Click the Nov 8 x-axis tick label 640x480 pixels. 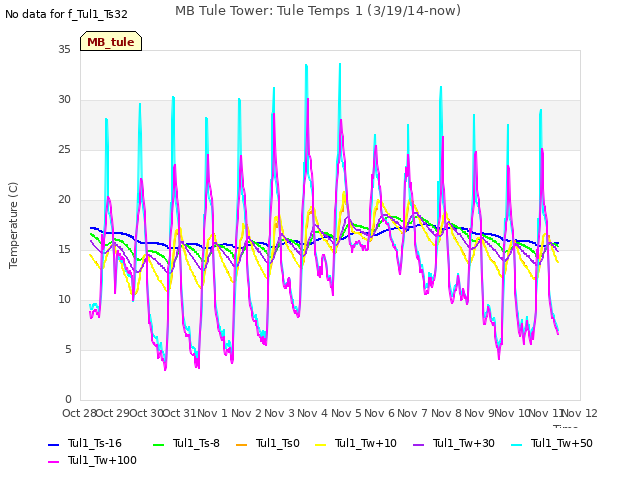point(446,413)
